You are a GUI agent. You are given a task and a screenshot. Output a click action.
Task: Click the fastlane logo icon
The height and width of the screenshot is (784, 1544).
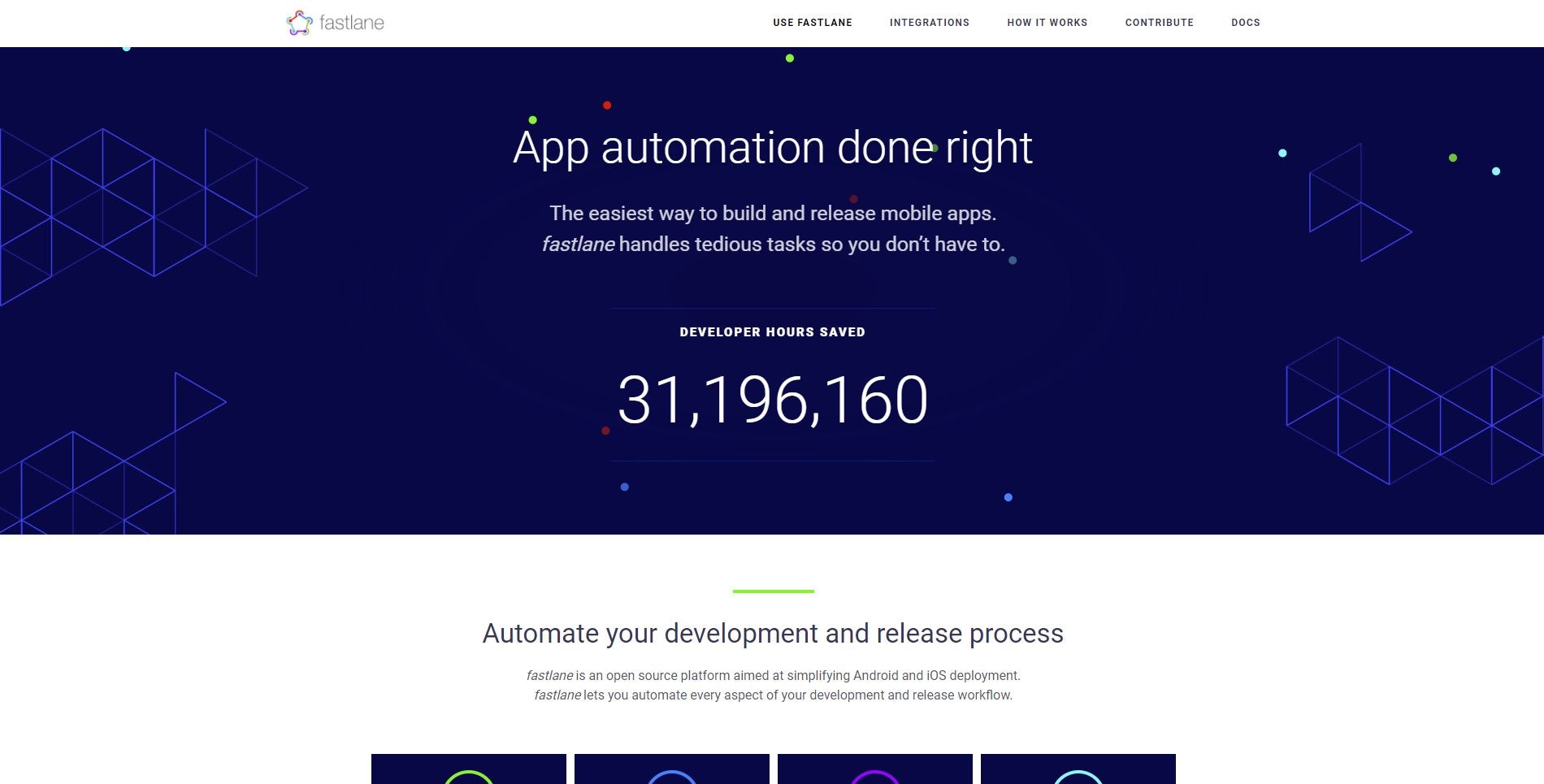click(x=299, y=23)
